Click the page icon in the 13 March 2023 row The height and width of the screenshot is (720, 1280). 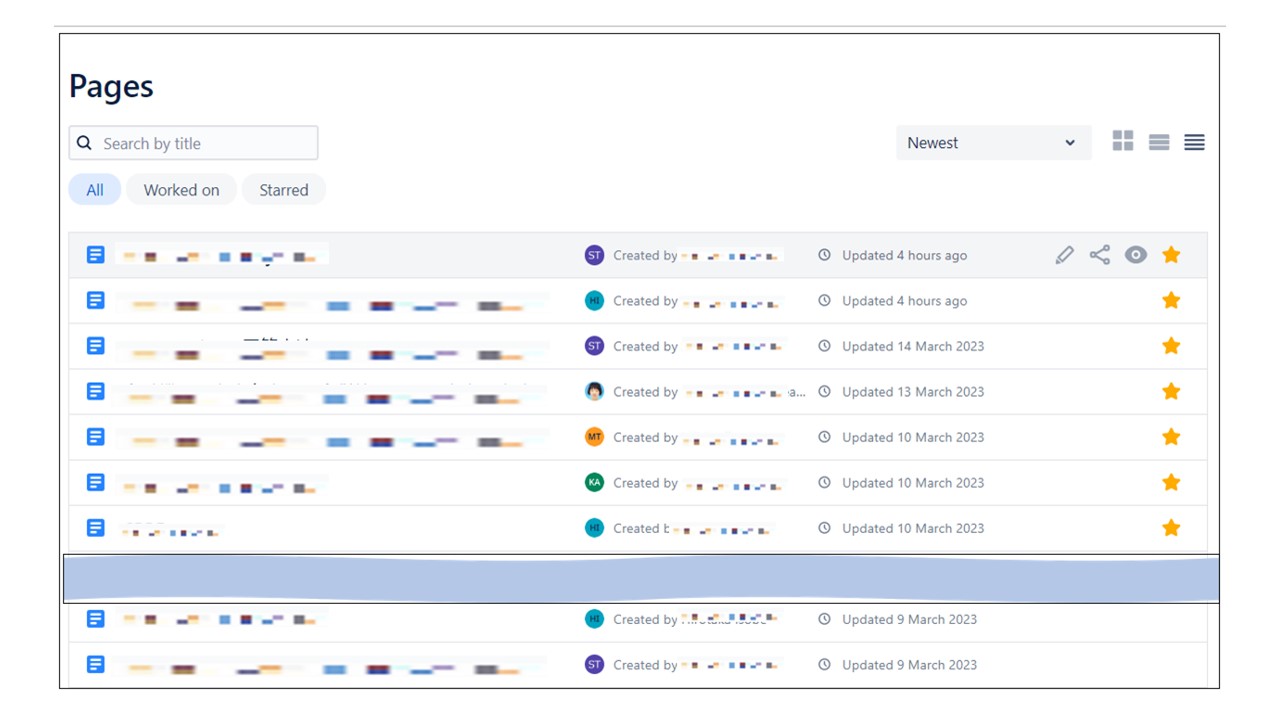point(95,392)
